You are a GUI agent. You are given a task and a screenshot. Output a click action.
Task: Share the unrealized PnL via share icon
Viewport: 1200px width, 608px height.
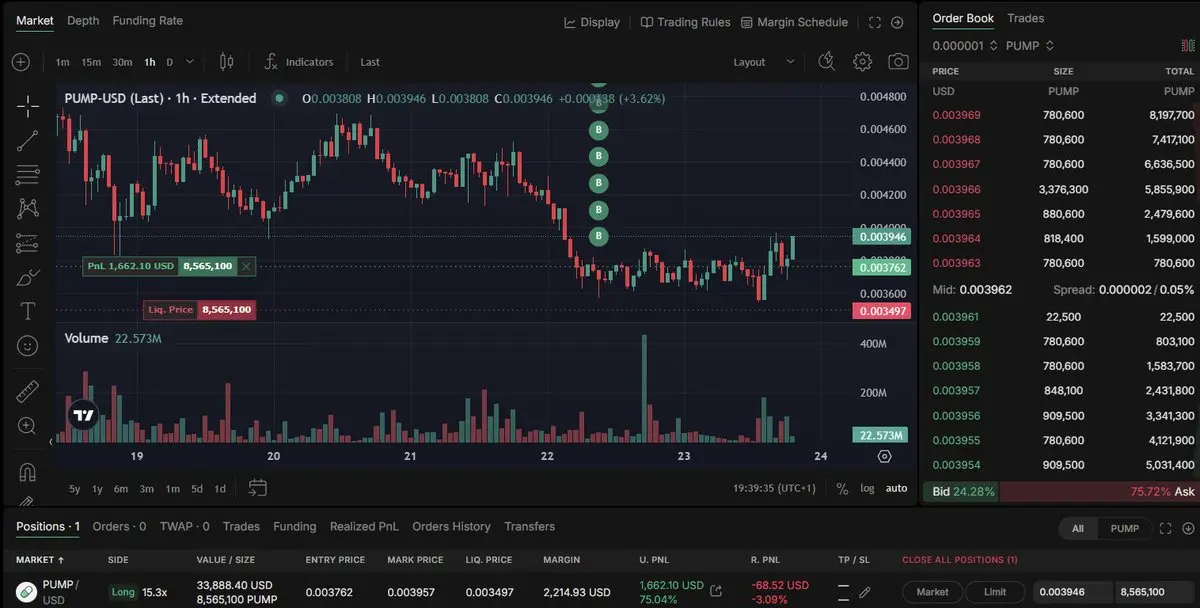pos(716,591)
